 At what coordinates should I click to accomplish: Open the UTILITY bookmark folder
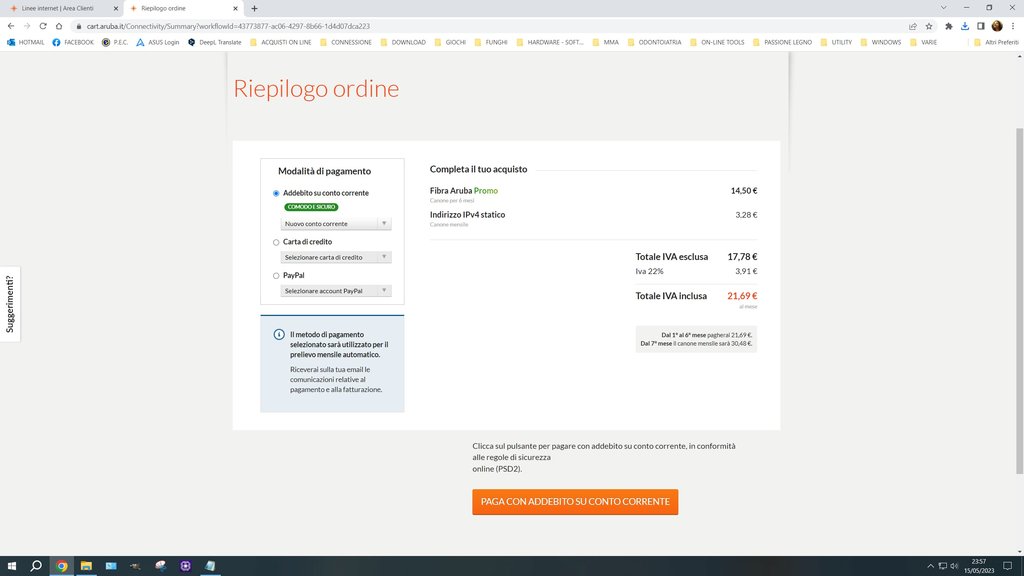[836, 42]
